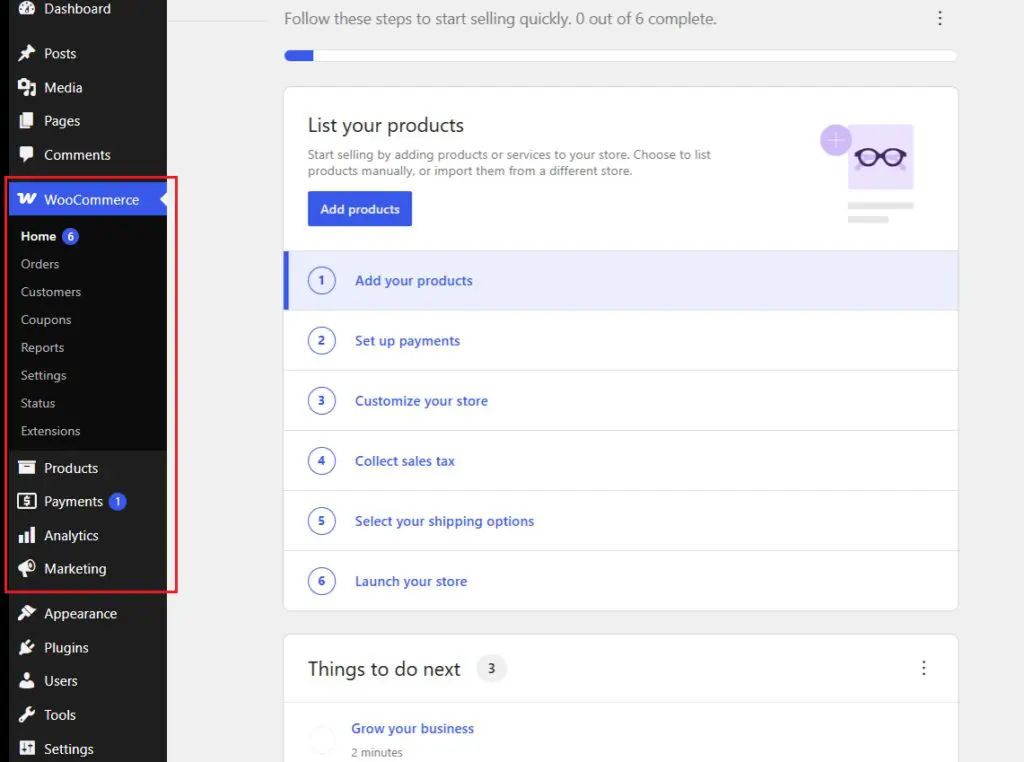Screen dimensions: 1024x762
Task: Click the bottom Settings sliders icon
Action: pyautogui.click(x=27, y=748)
